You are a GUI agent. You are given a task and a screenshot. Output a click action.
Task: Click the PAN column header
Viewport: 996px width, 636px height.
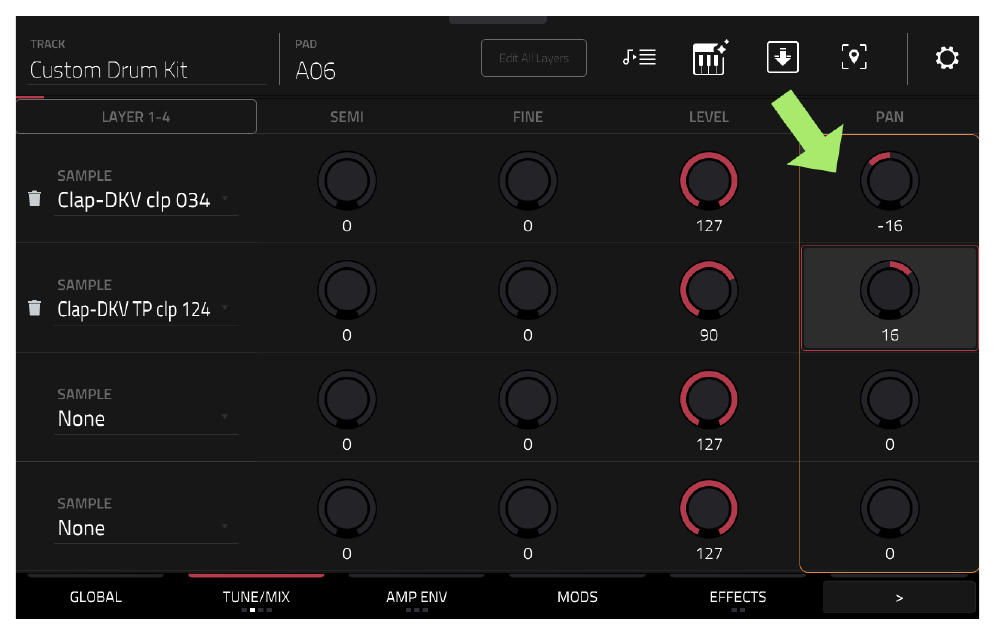(x=889, y=117)
